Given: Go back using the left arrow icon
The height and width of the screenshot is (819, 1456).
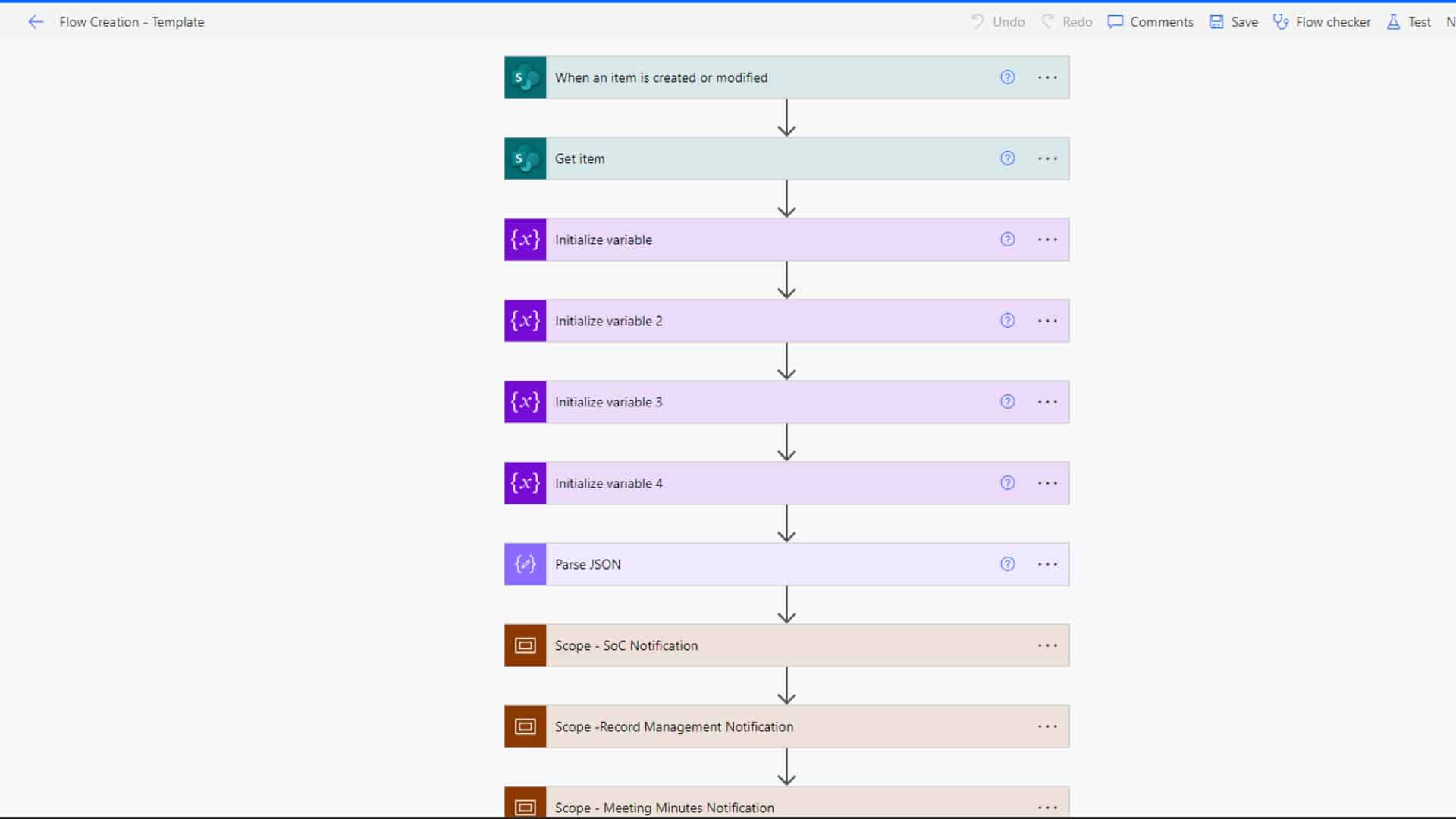Looking at the screenshot, I should click(36, 22).
